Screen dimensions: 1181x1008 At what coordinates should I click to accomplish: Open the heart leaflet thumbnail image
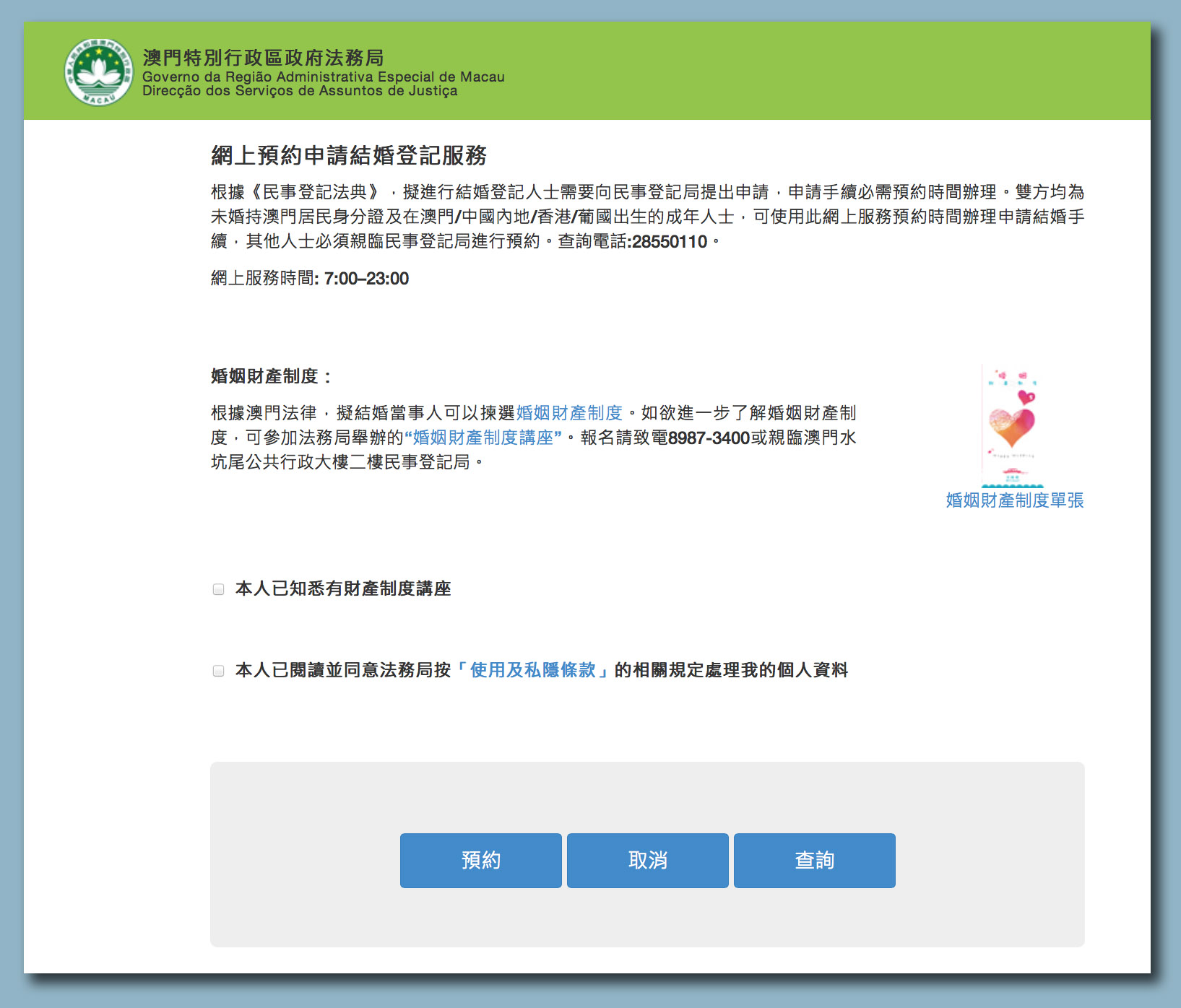coord(1012,425)
